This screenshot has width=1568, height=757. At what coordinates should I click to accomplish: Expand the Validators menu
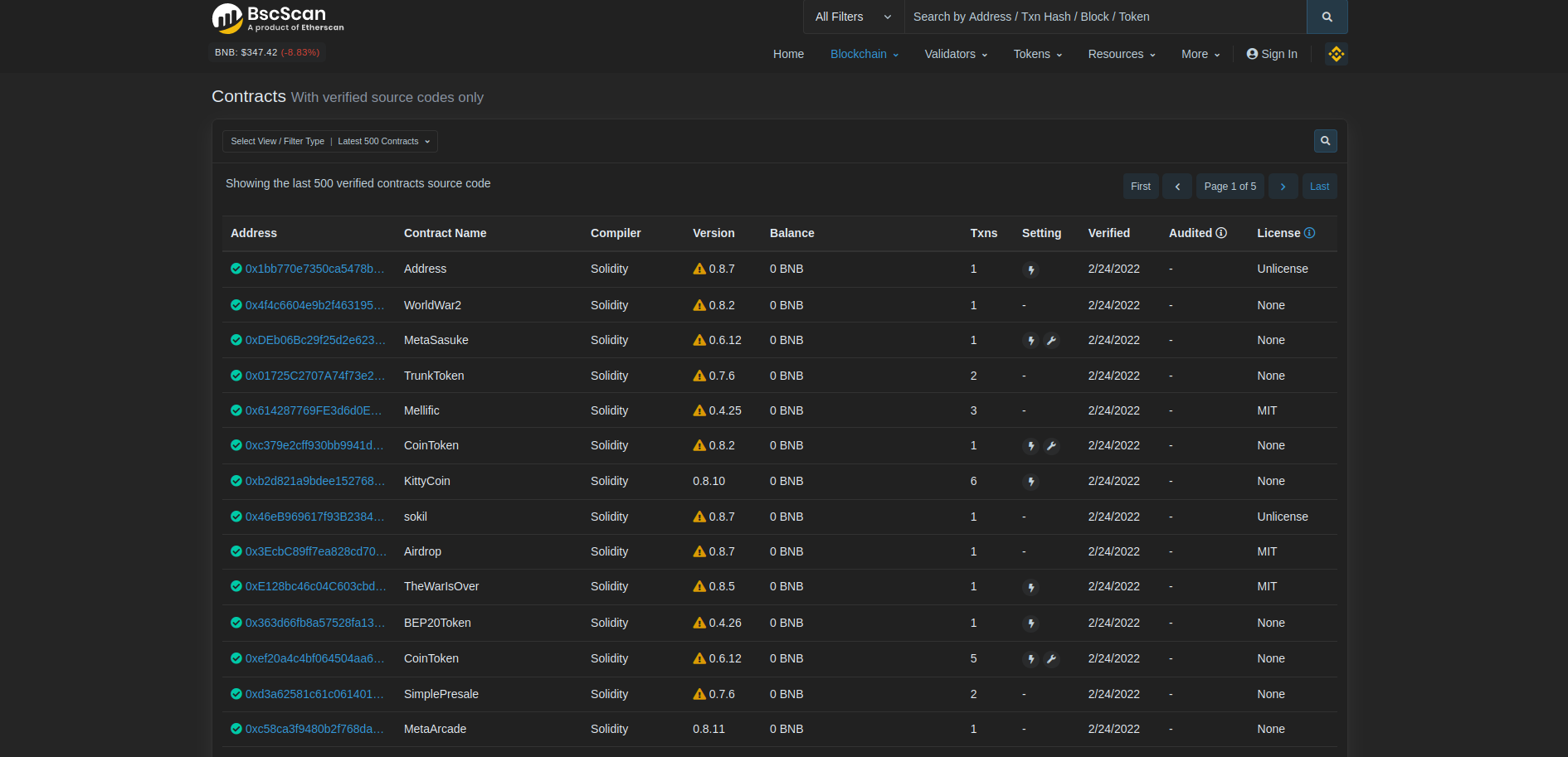click(957, 54)
